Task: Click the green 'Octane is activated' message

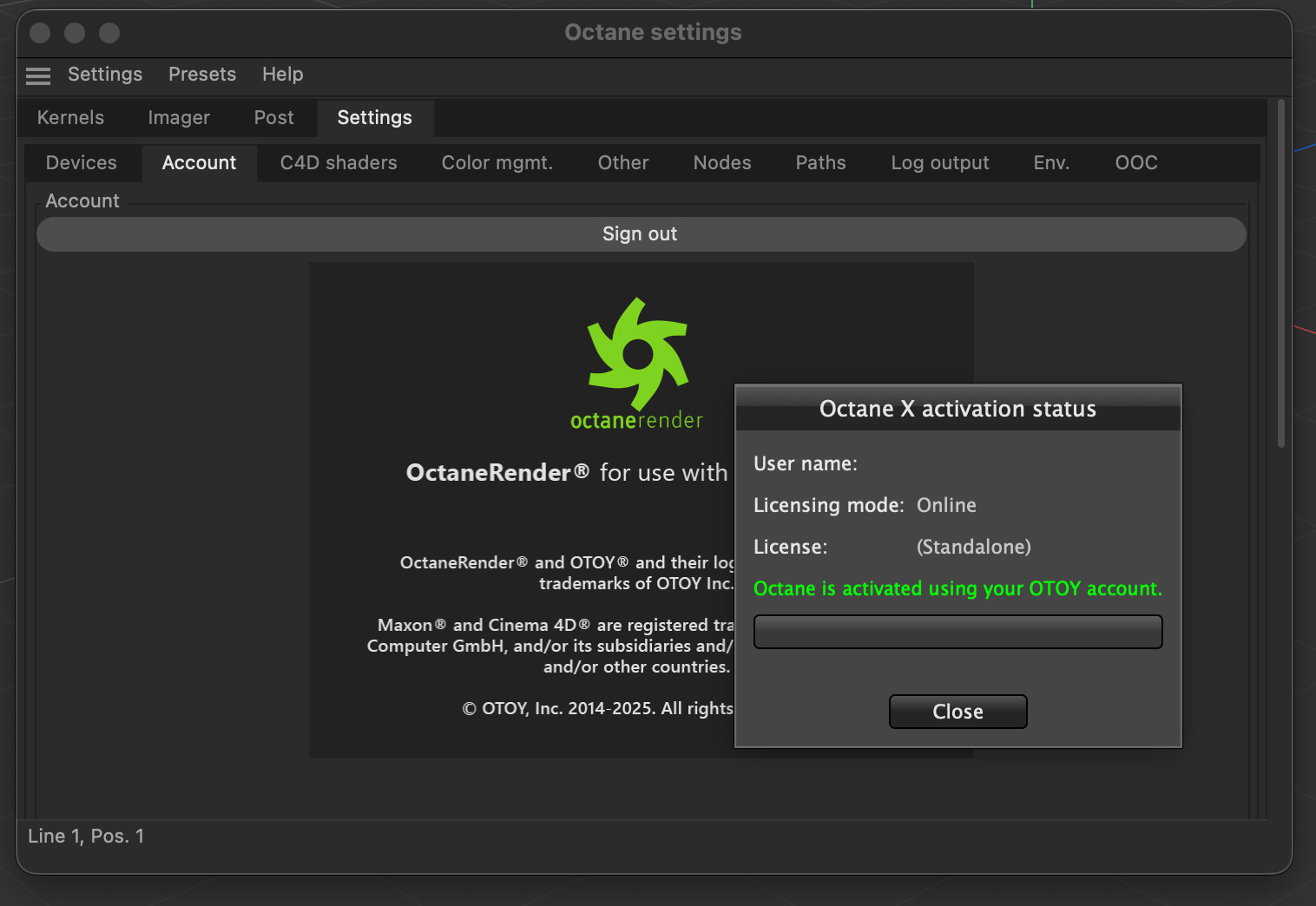Action: 957,588
